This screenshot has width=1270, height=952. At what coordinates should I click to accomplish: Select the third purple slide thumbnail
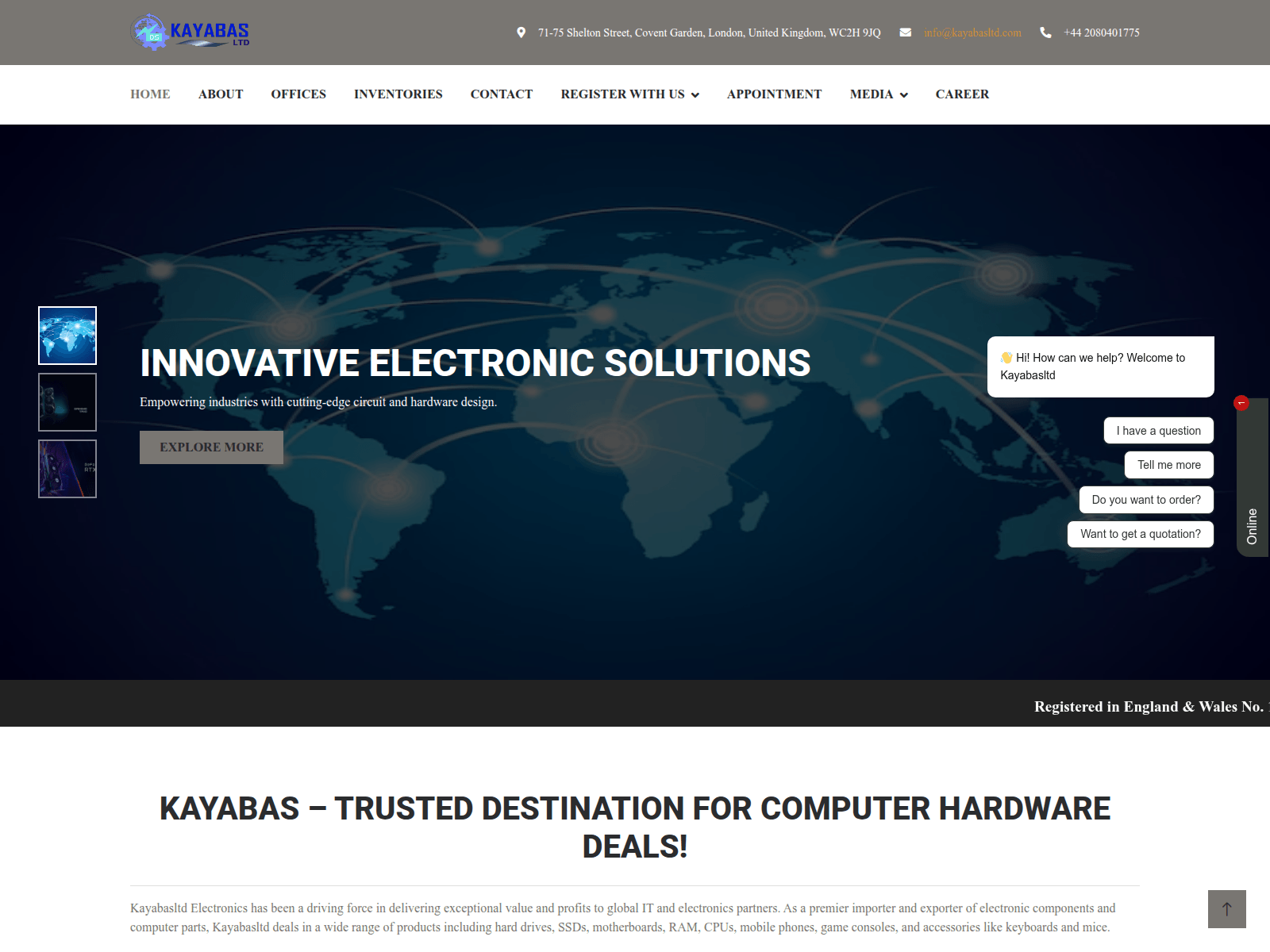67,469
